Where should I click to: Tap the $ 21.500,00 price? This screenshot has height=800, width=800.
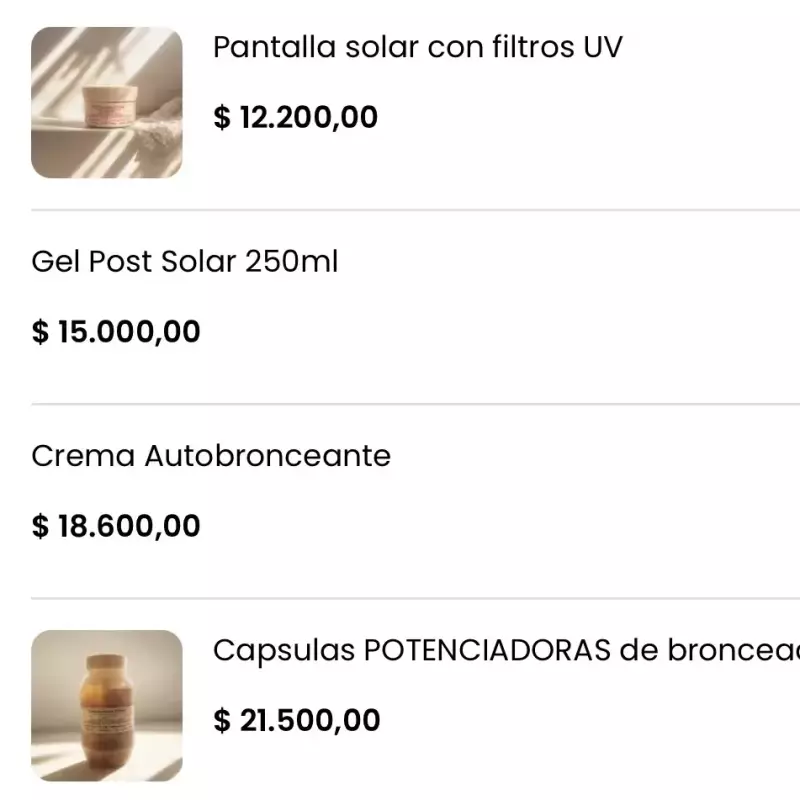[x=297, y=721]
